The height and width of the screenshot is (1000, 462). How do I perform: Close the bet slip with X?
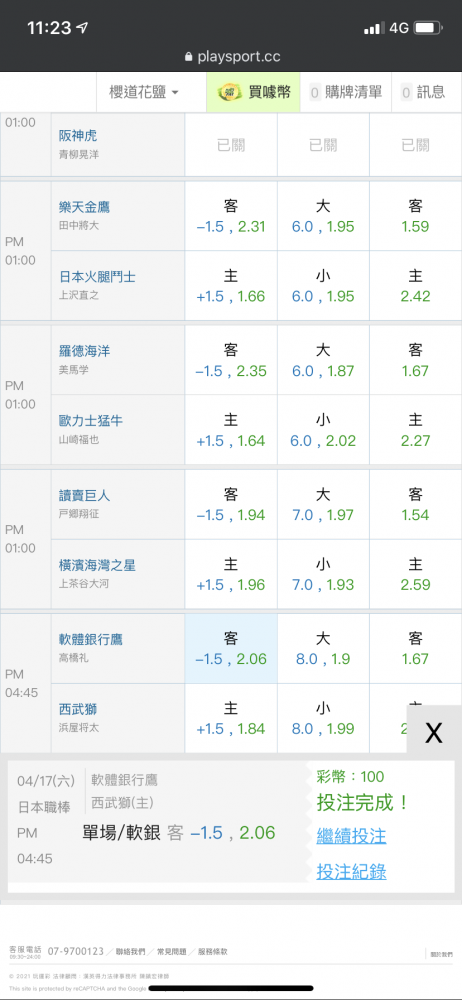click(x=434, y=733)
